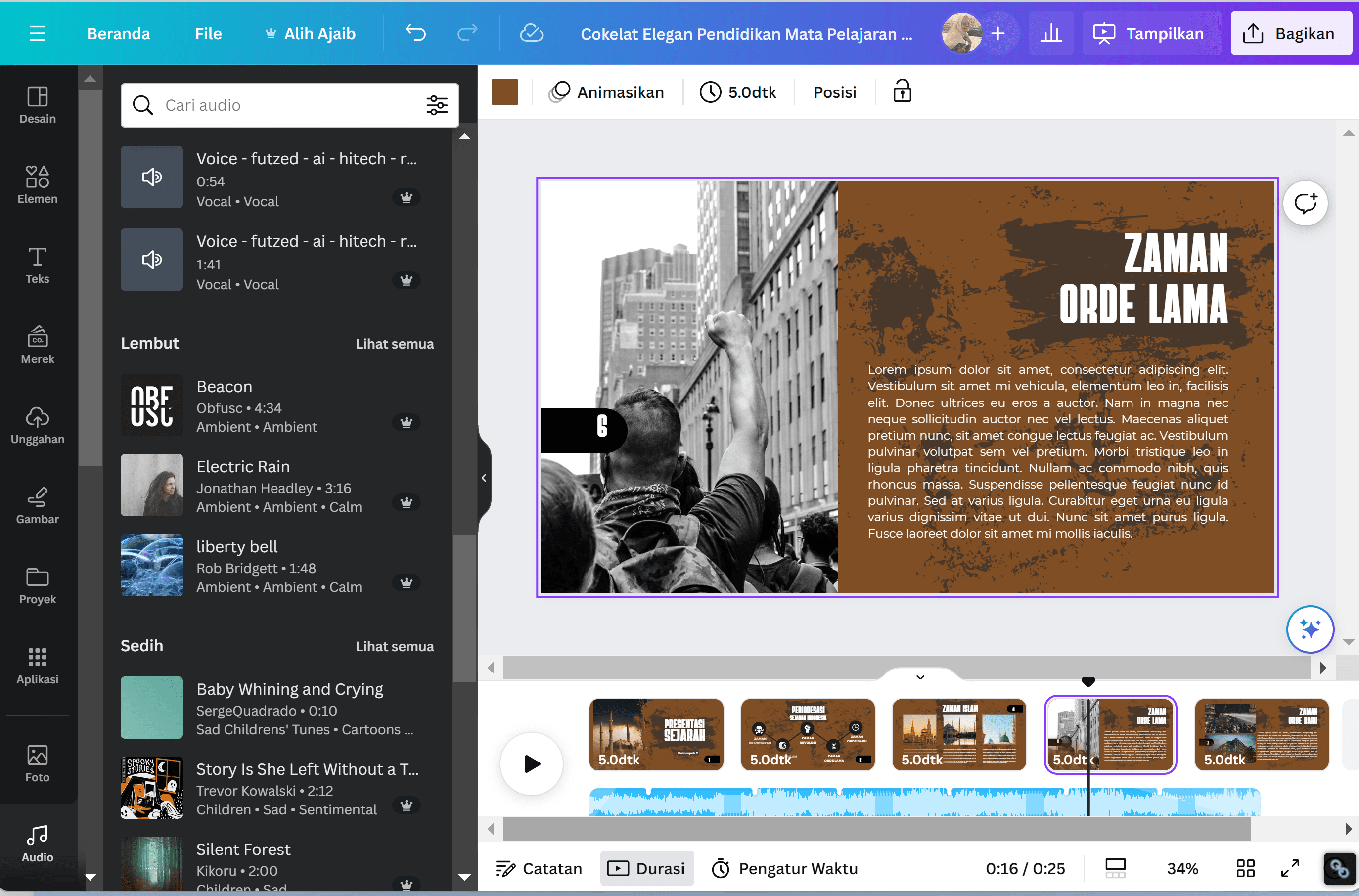The height and width of the screenshot is (896, 1359).
Task: Click the brown background color swatch
Action: point(504,91)
